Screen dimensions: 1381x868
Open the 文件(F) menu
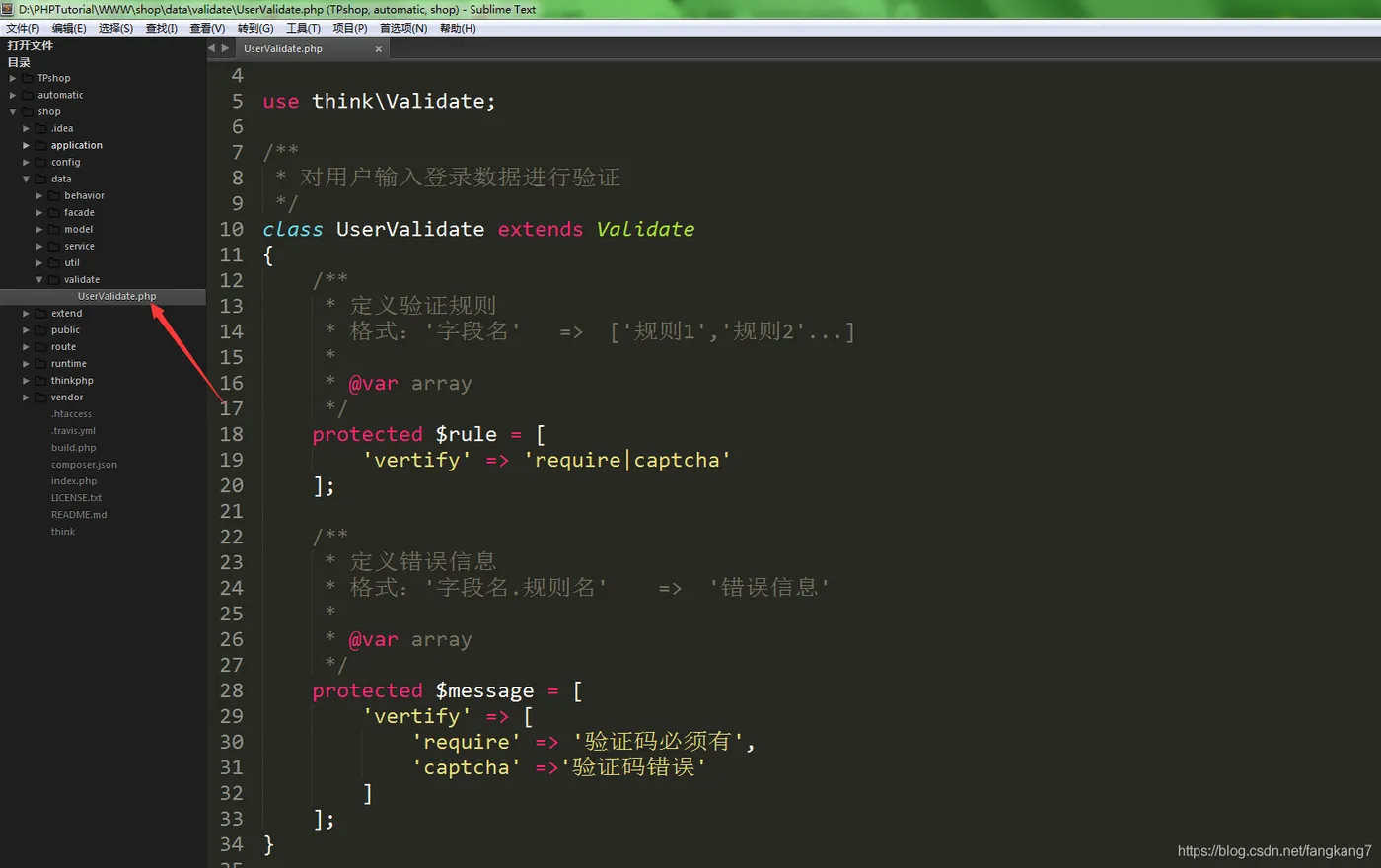23,28
